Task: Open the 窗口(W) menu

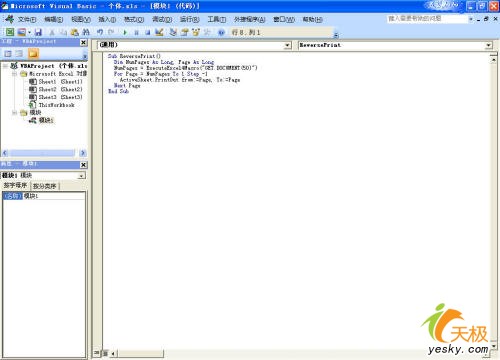Action: point(284,19)
